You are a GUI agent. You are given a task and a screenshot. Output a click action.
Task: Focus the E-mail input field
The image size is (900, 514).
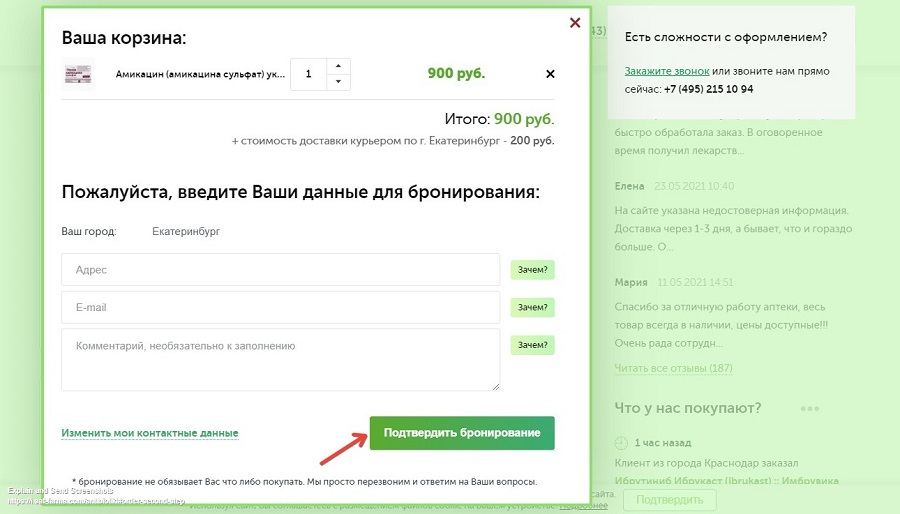click(280, 307)
